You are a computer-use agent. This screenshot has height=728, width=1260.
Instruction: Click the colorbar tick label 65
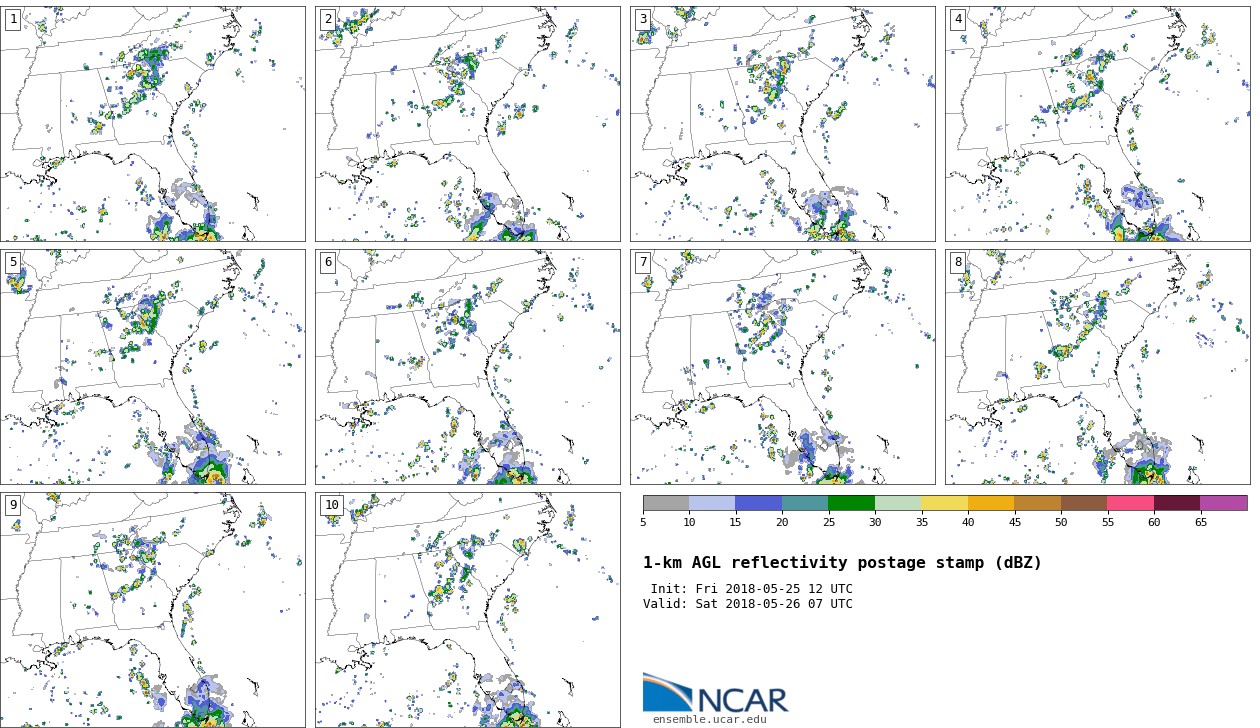[1200, 522]
